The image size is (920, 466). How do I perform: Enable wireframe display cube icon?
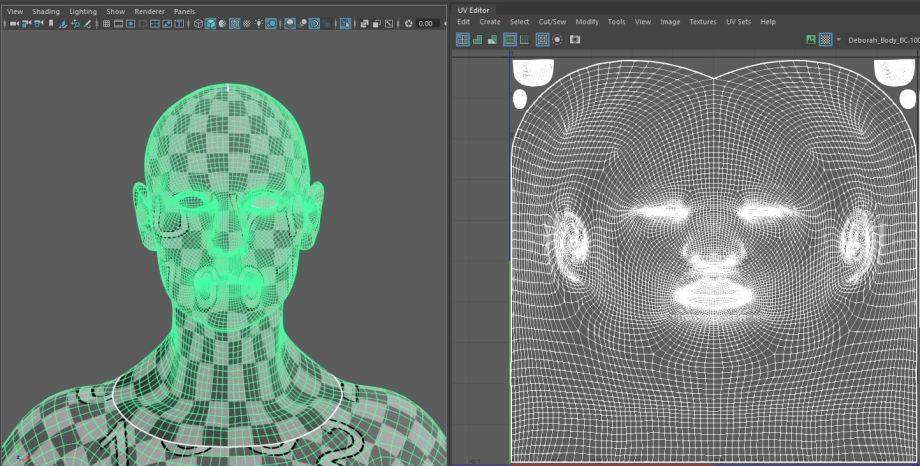point(198,23)
